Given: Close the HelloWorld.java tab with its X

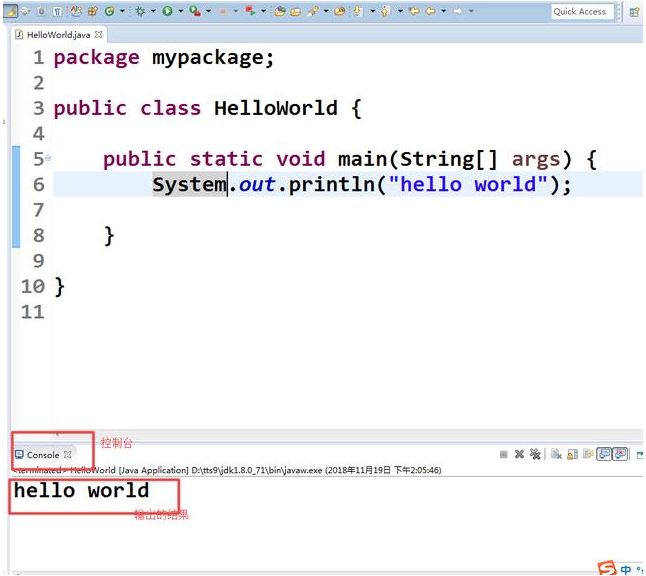Looking at the screenshot, I should coord(99,34).
